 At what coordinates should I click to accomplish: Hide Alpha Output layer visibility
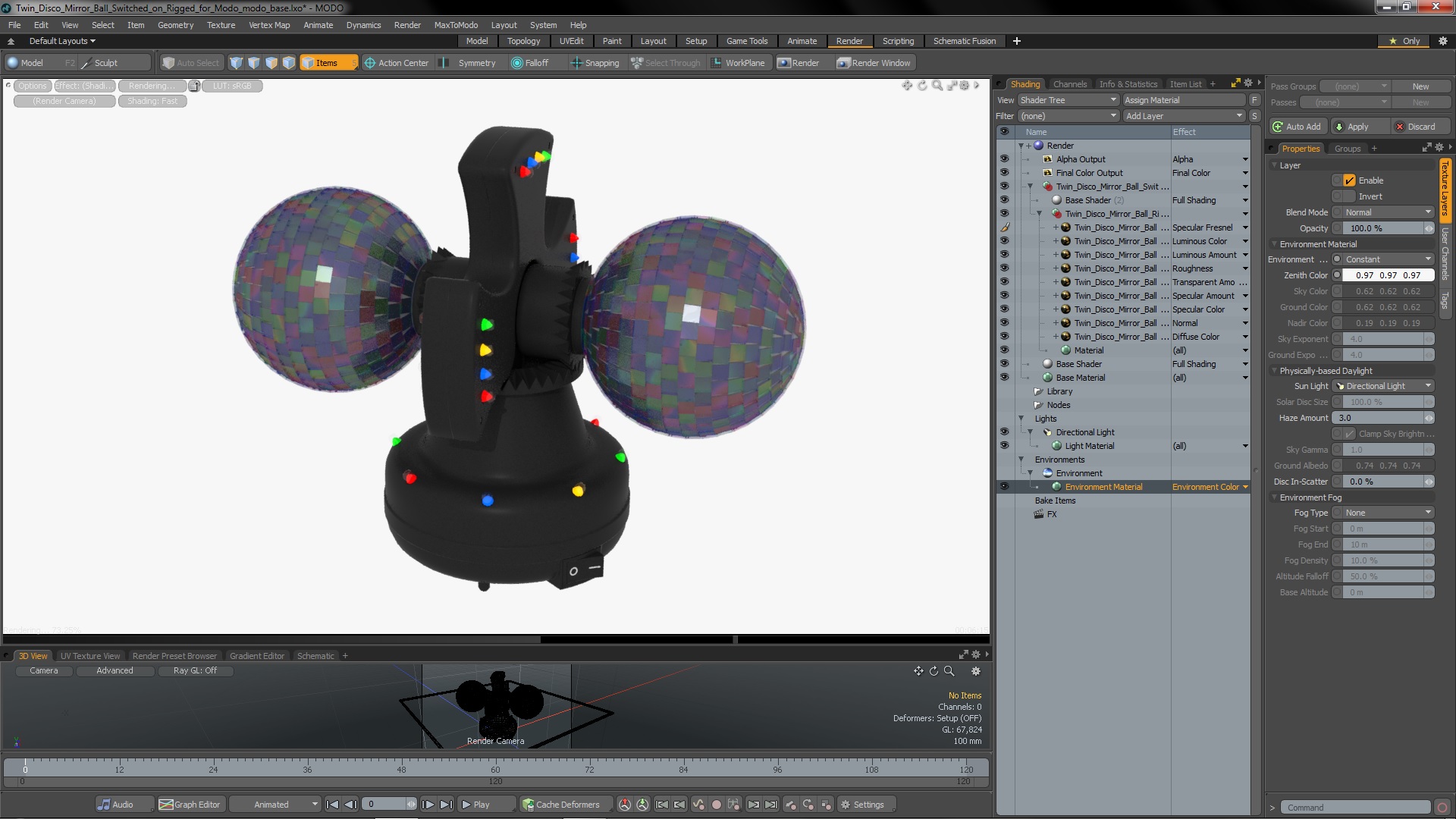coord(1004,159)
